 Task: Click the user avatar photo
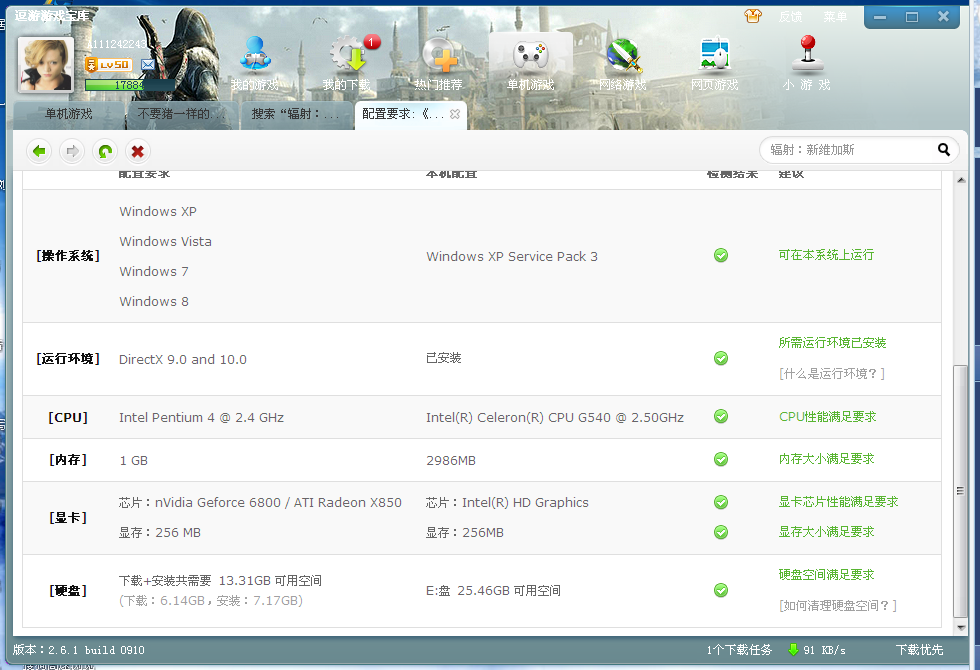tap(46, 64)
